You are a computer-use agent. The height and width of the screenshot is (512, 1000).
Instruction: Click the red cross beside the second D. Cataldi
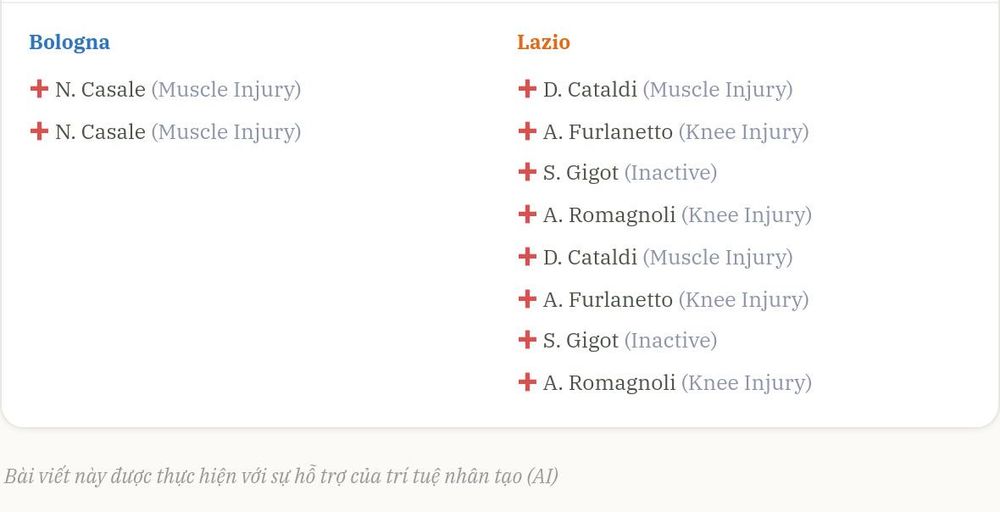(x=527, y=256)
